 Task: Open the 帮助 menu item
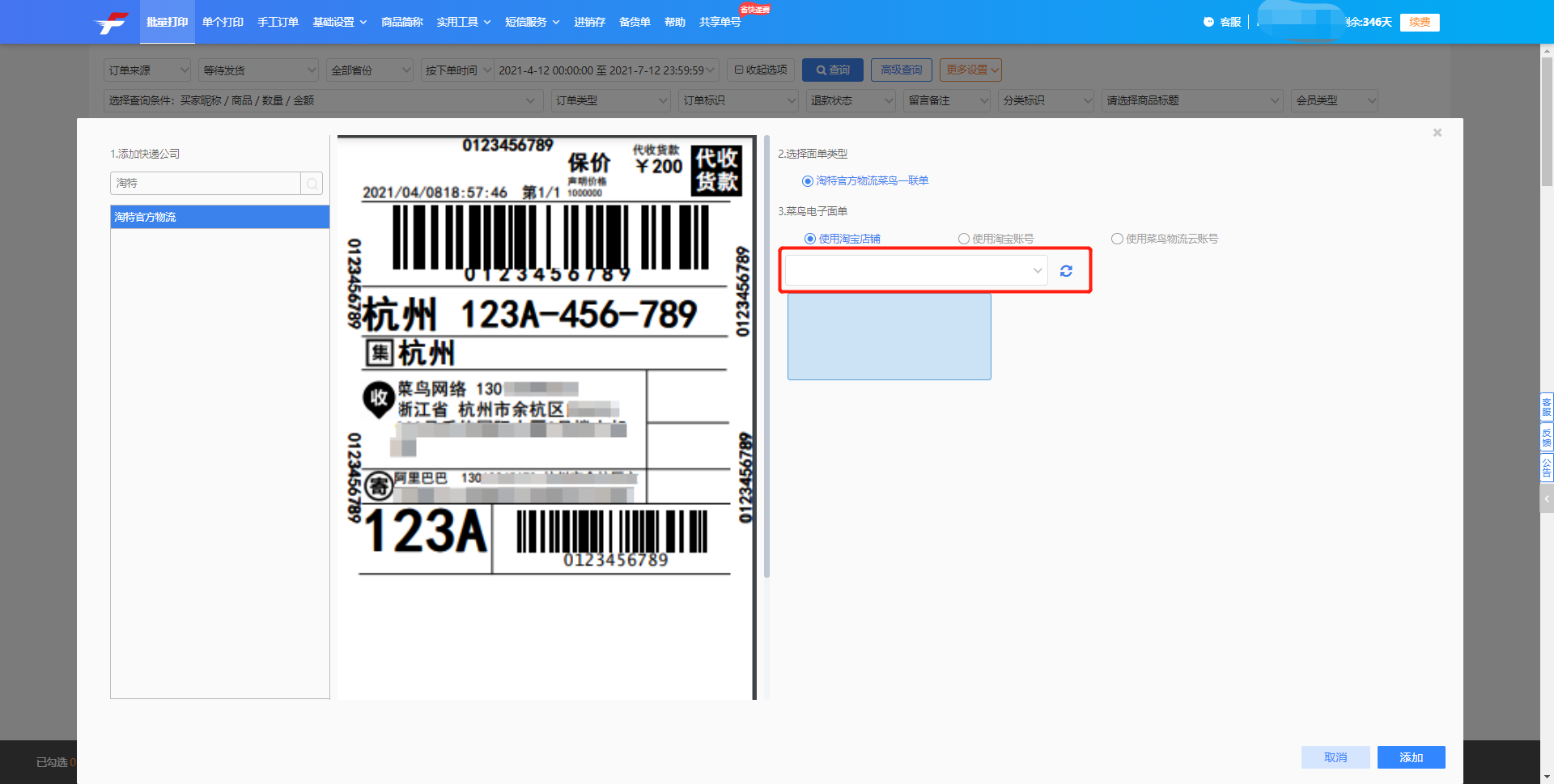click(x=675, y=22)
